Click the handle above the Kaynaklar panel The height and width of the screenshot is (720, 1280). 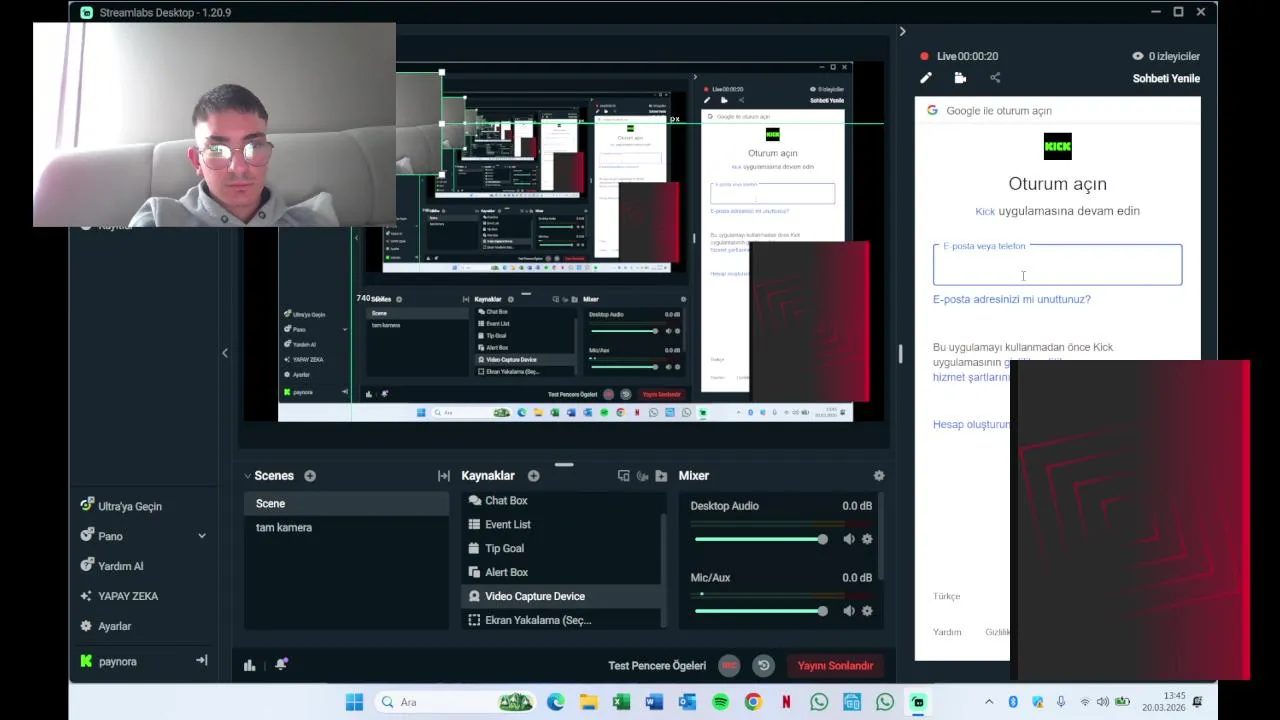[564, 465]
